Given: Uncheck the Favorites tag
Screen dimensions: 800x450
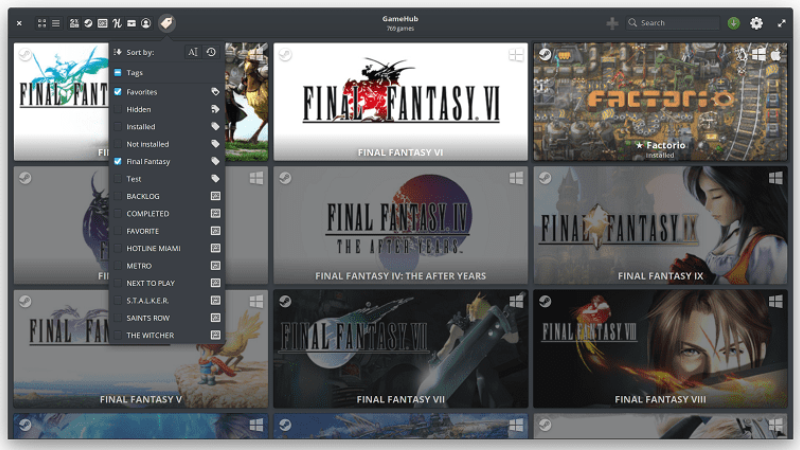Looking at the screenshot, I should (118, 92).
